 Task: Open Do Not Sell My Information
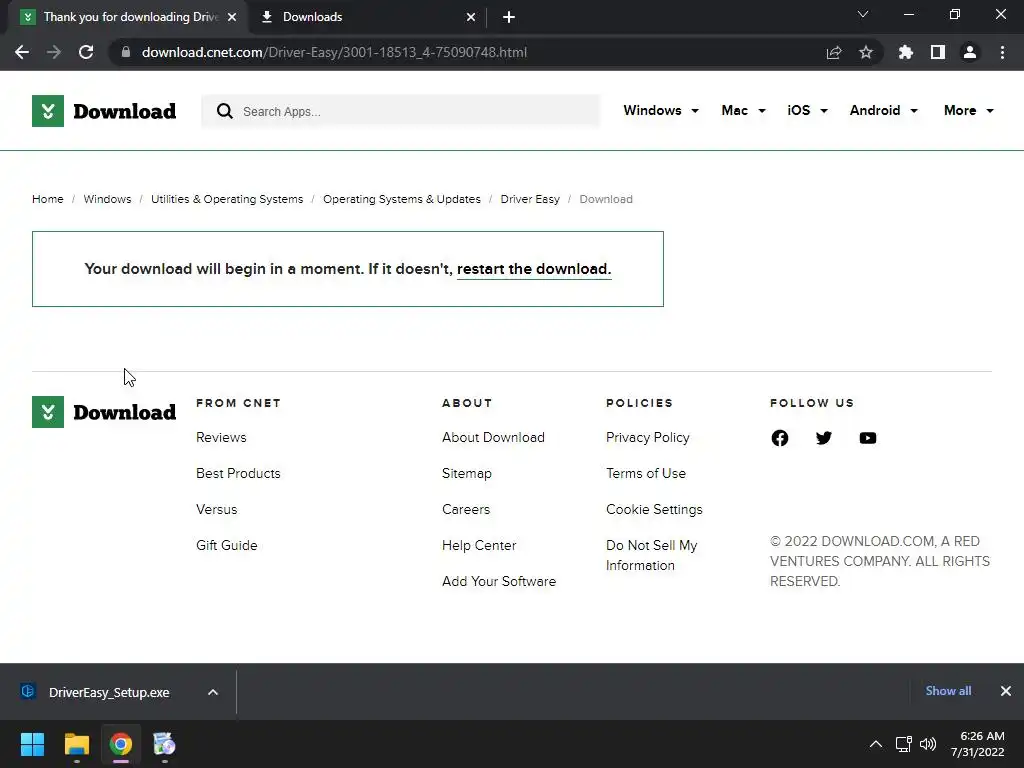coord(651,555)
